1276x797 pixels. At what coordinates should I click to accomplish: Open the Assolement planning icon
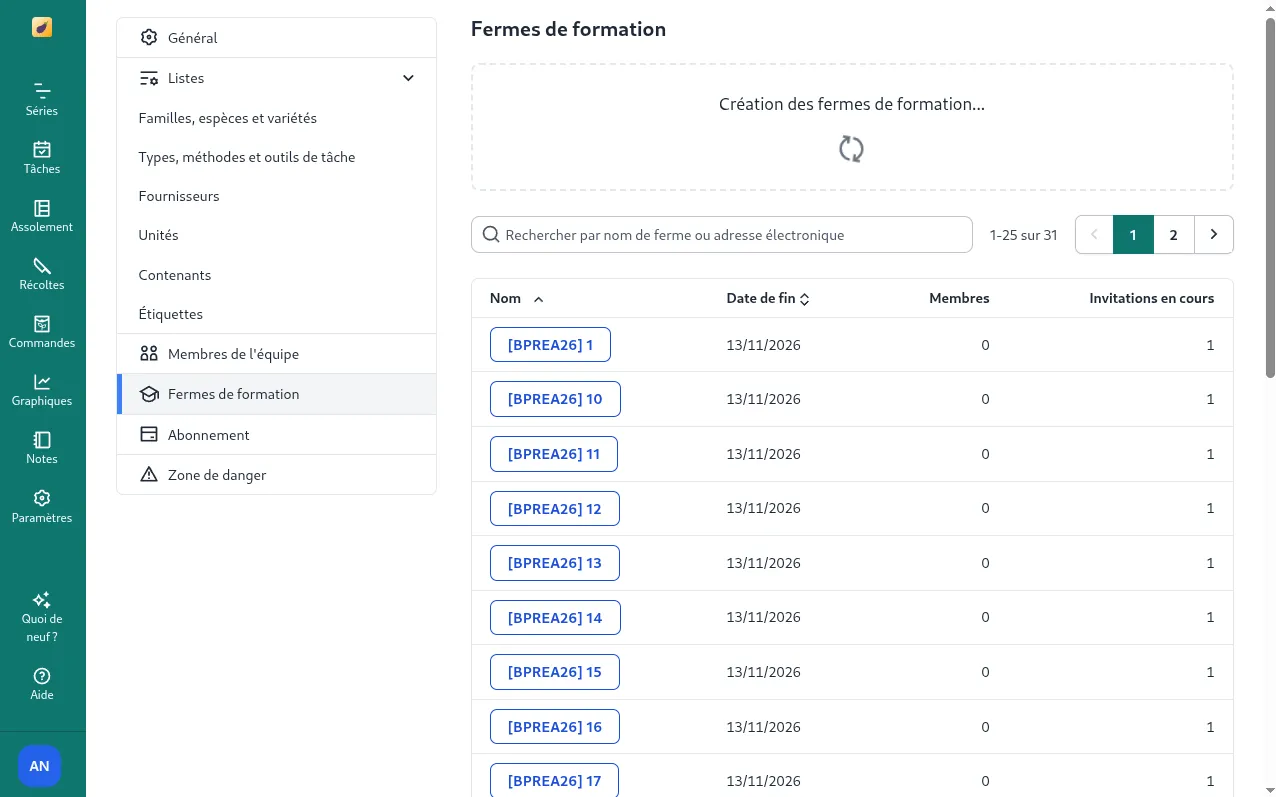point(41,216)
